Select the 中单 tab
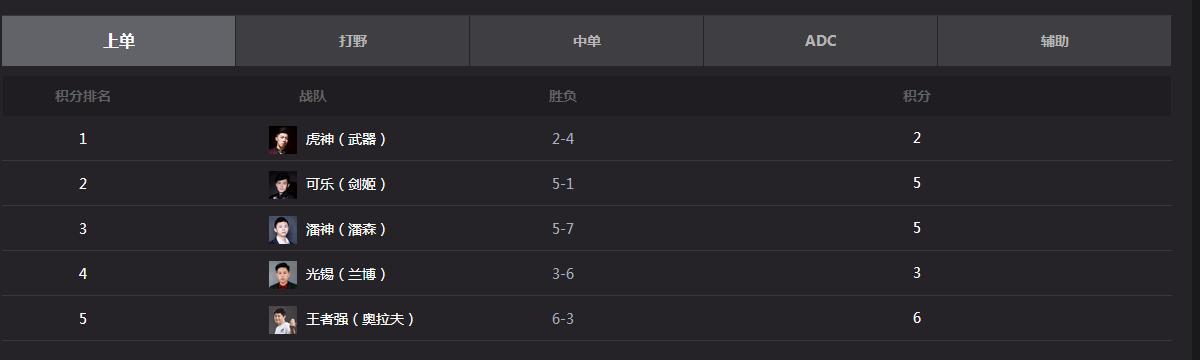This screenshot has height=360, width=1200. pyautogui.click(x=586, y=41)
